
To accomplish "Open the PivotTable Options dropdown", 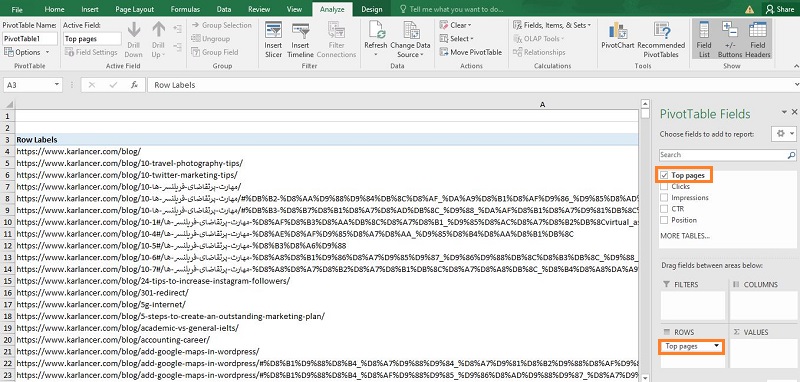I will pos(27,52).
